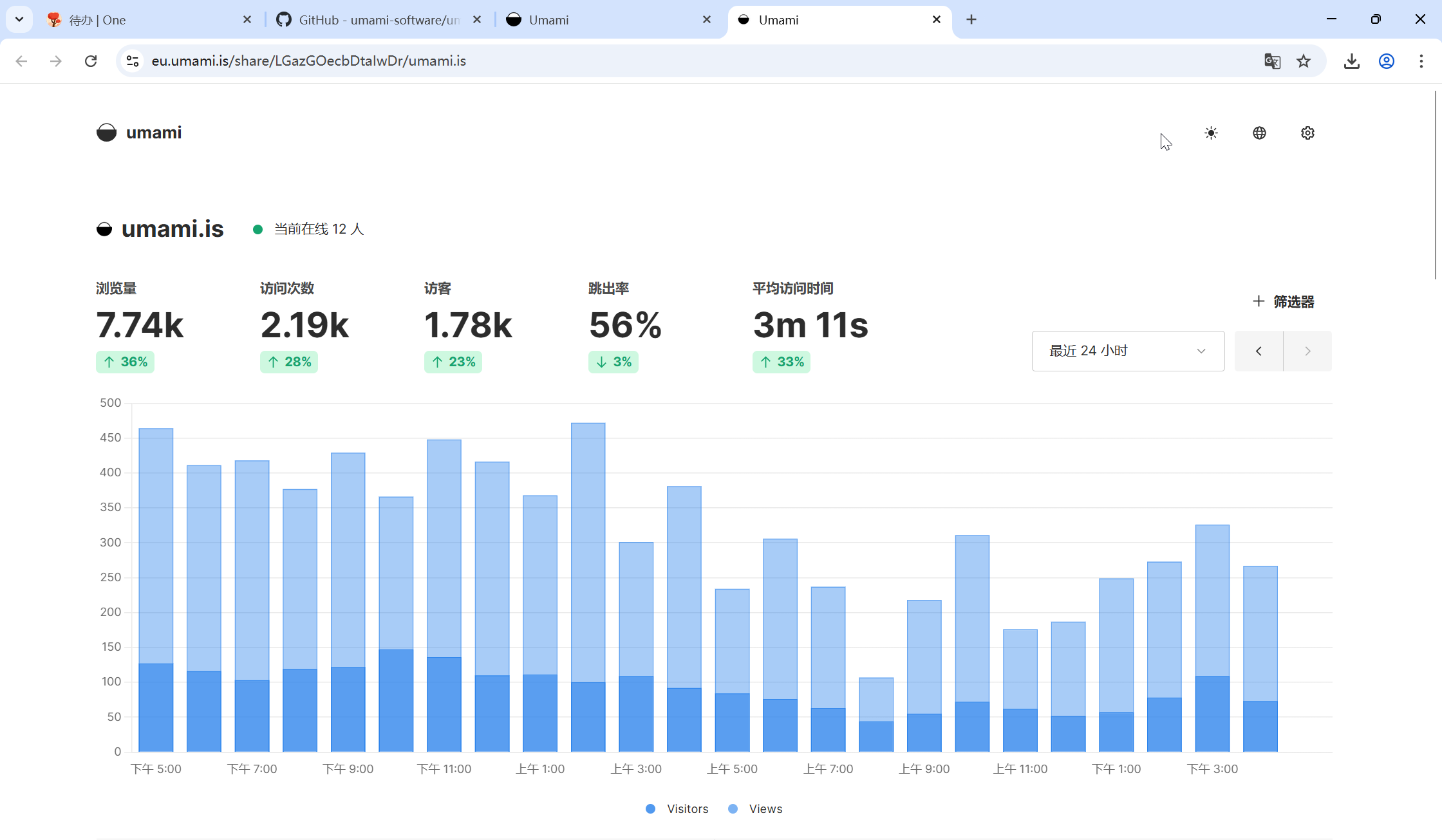Click the umami.is website title
The width and height of the screenshot is (1442, 840).
point(173,229)
